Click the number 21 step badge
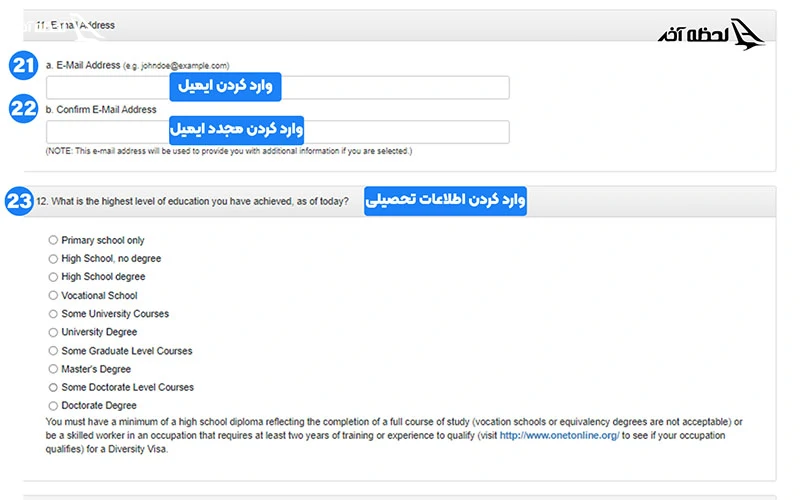Screen dimensions: 800x500 tap(22, 66)
